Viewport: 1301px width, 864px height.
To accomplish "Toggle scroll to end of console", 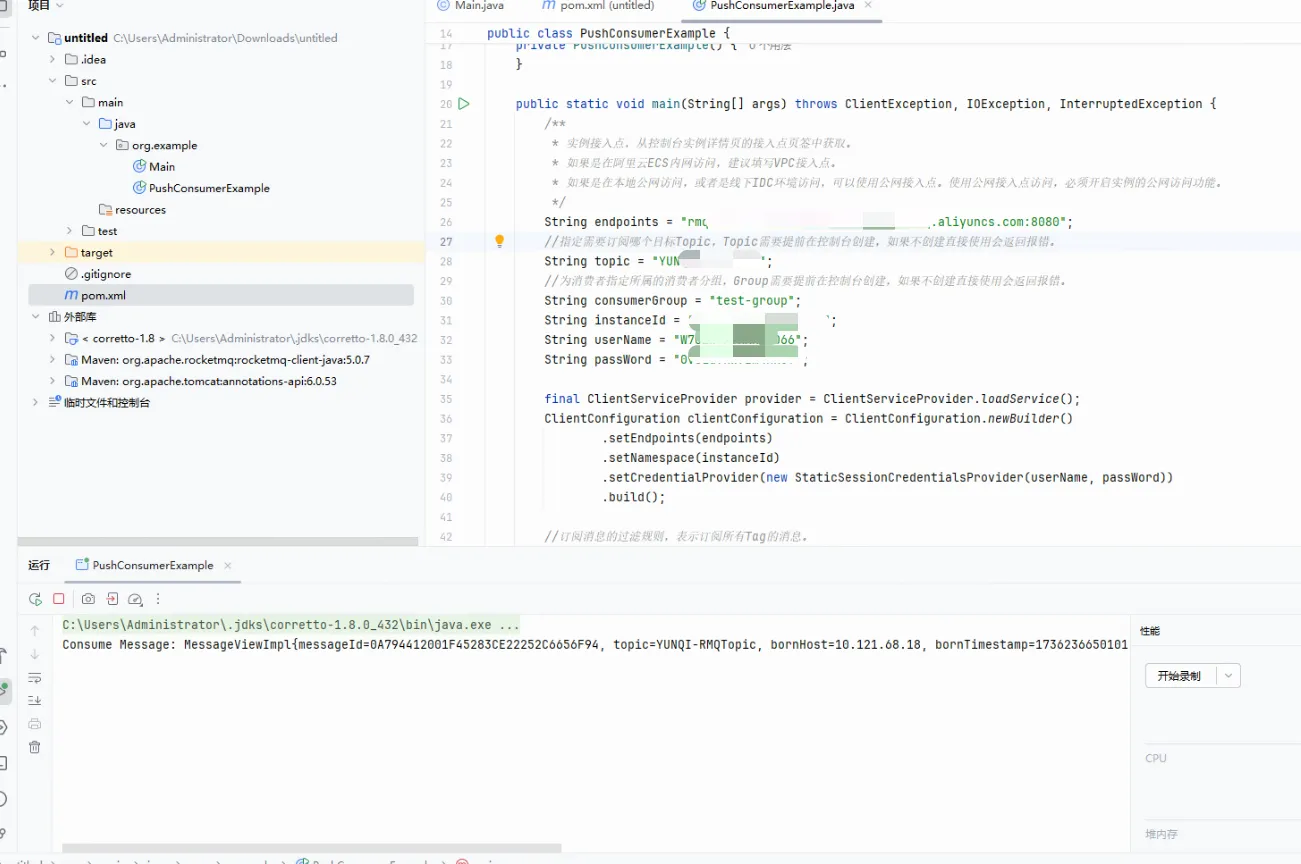I will tap(35, 700).
